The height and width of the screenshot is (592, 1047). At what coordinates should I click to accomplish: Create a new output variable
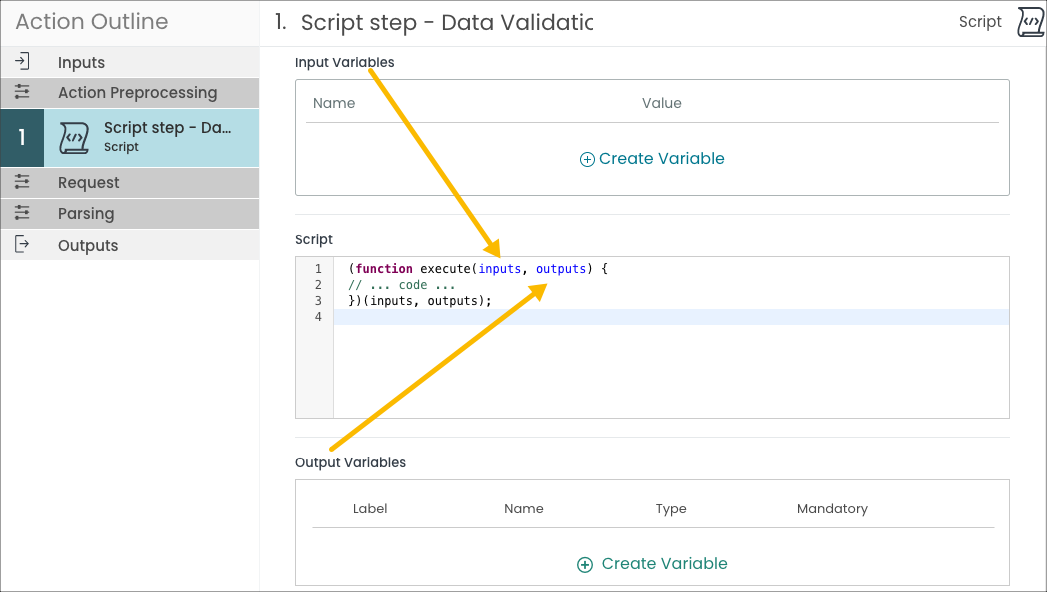[x=664, y=564]
